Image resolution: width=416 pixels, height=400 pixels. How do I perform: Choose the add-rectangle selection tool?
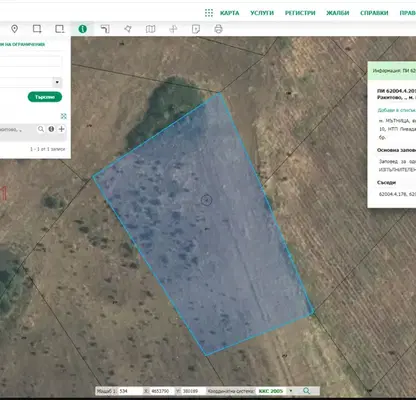pos(37,29)
